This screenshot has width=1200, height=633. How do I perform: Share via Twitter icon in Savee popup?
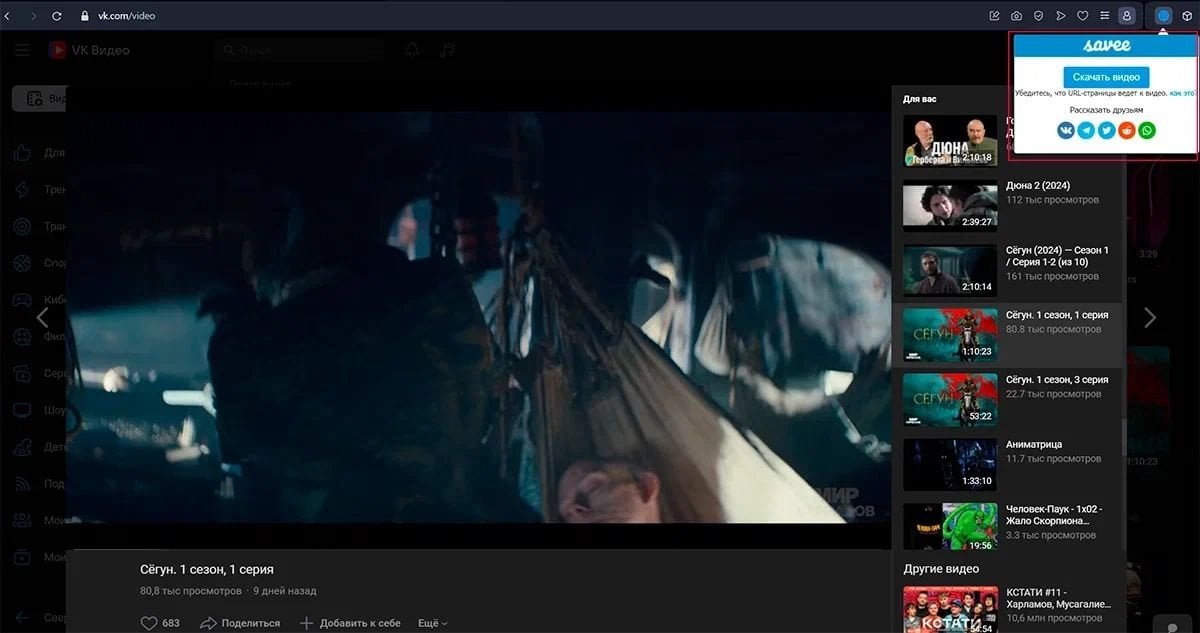point(1106,130)
